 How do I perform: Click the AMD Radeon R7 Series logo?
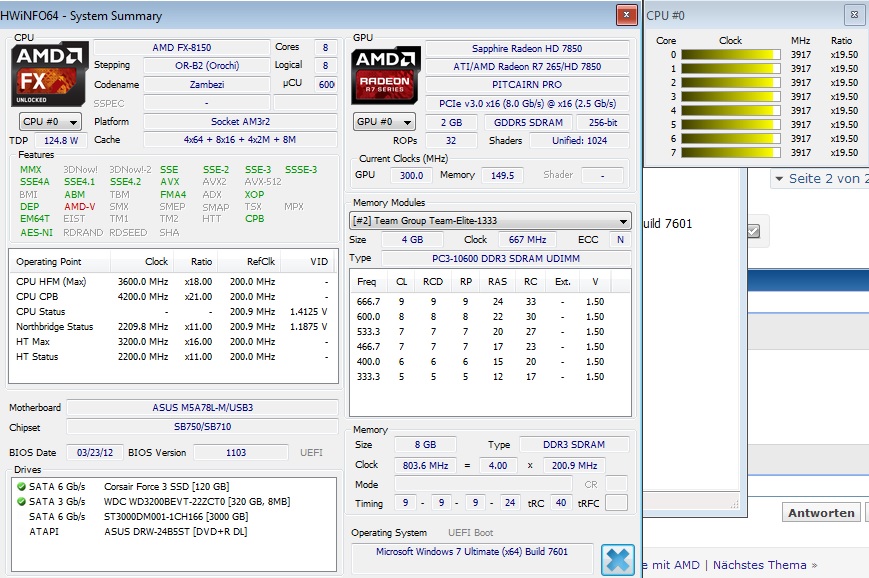(x=385, y=75)
